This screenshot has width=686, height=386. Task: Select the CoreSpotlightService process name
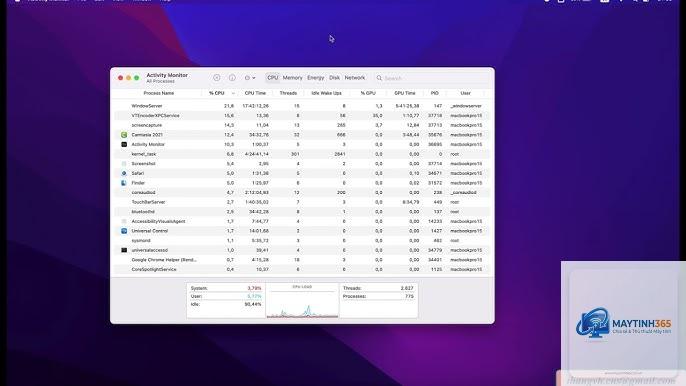[x=154, y=270]
